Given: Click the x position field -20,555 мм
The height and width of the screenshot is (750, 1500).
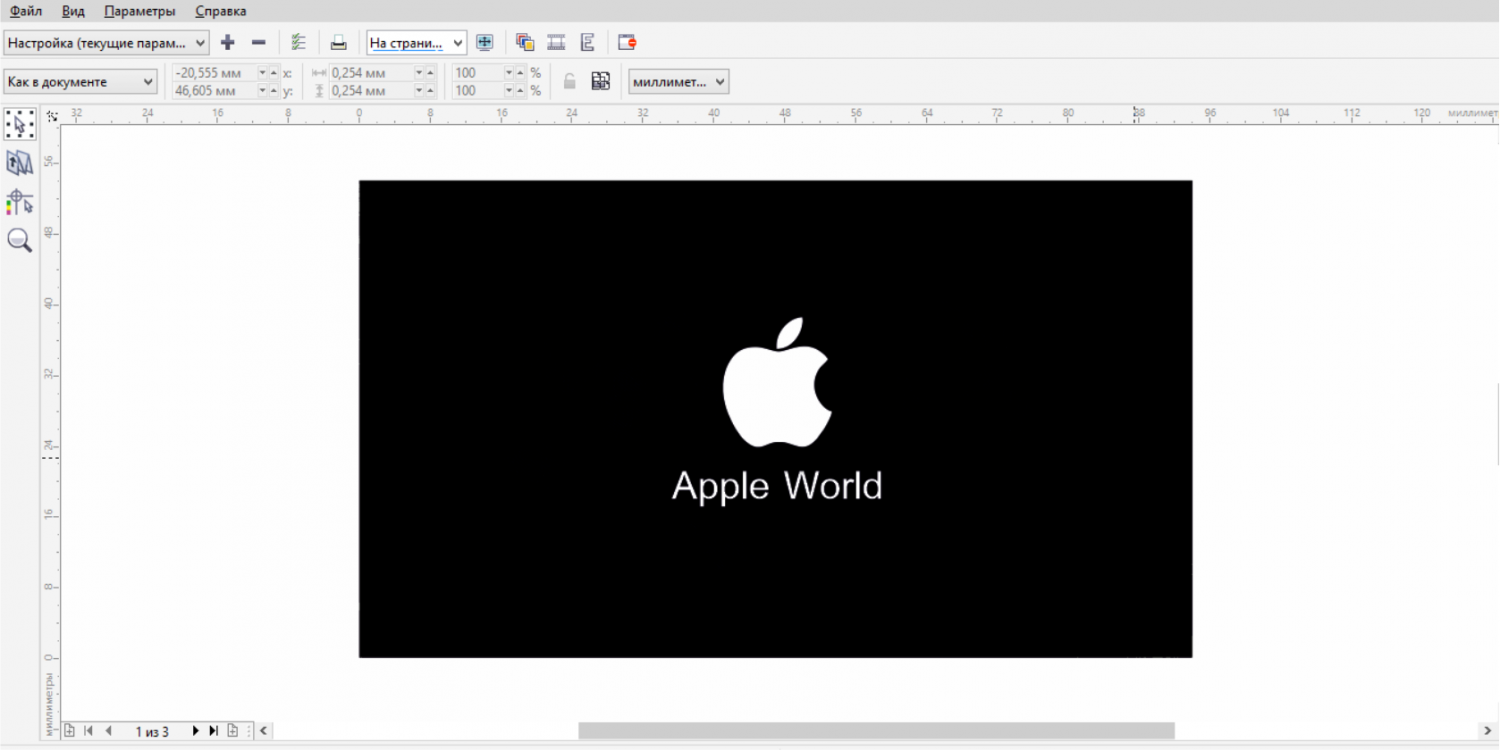Looking at the screenshot, I should tap(214, 73).
